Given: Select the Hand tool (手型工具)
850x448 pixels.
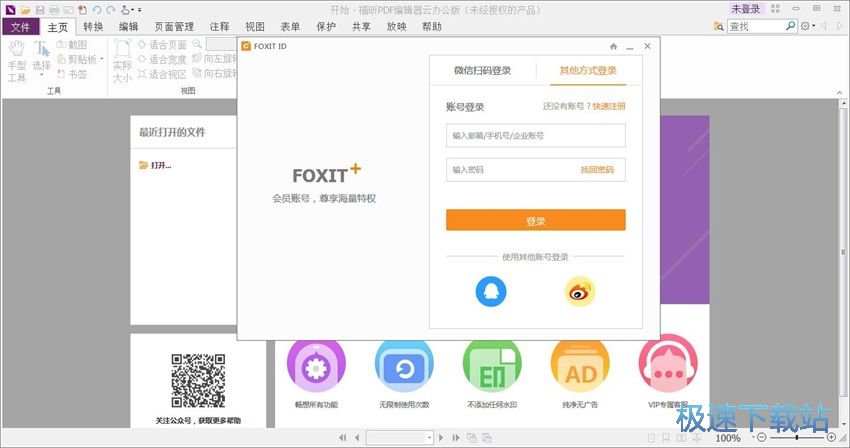Looking at the screenshot, I should (x=17, y=61).
